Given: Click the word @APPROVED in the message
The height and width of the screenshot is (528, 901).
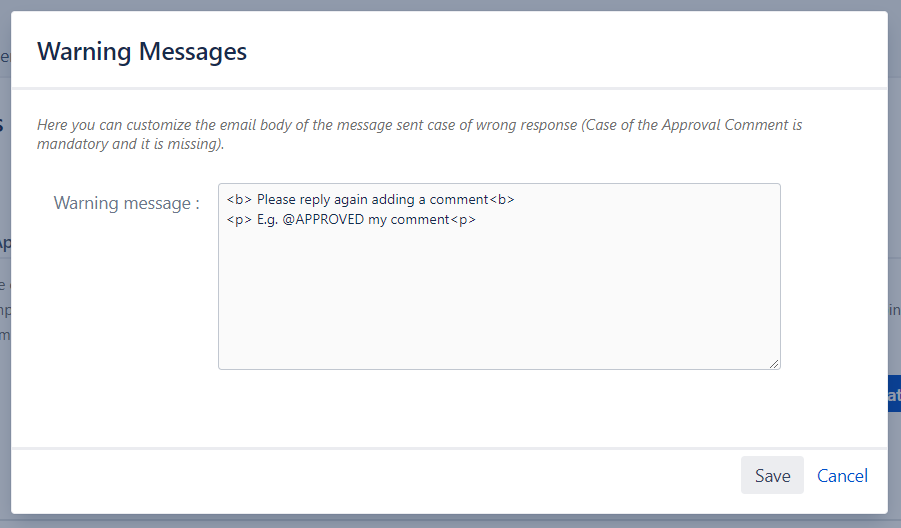Looking at the screenshot, I should (x=323, y=219).
